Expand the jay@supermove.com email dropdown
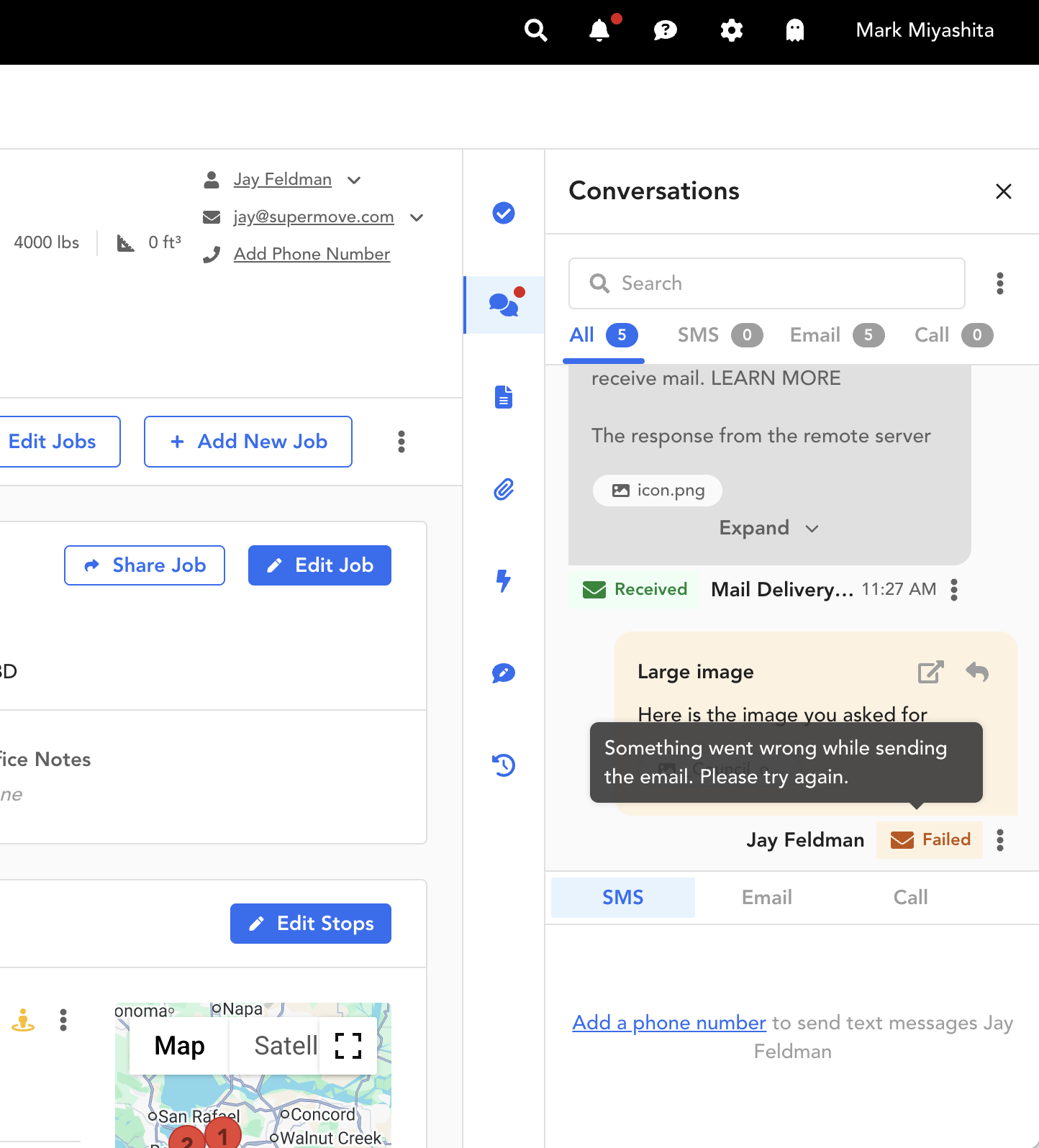 pyautogui.click(x=417, y=217)
